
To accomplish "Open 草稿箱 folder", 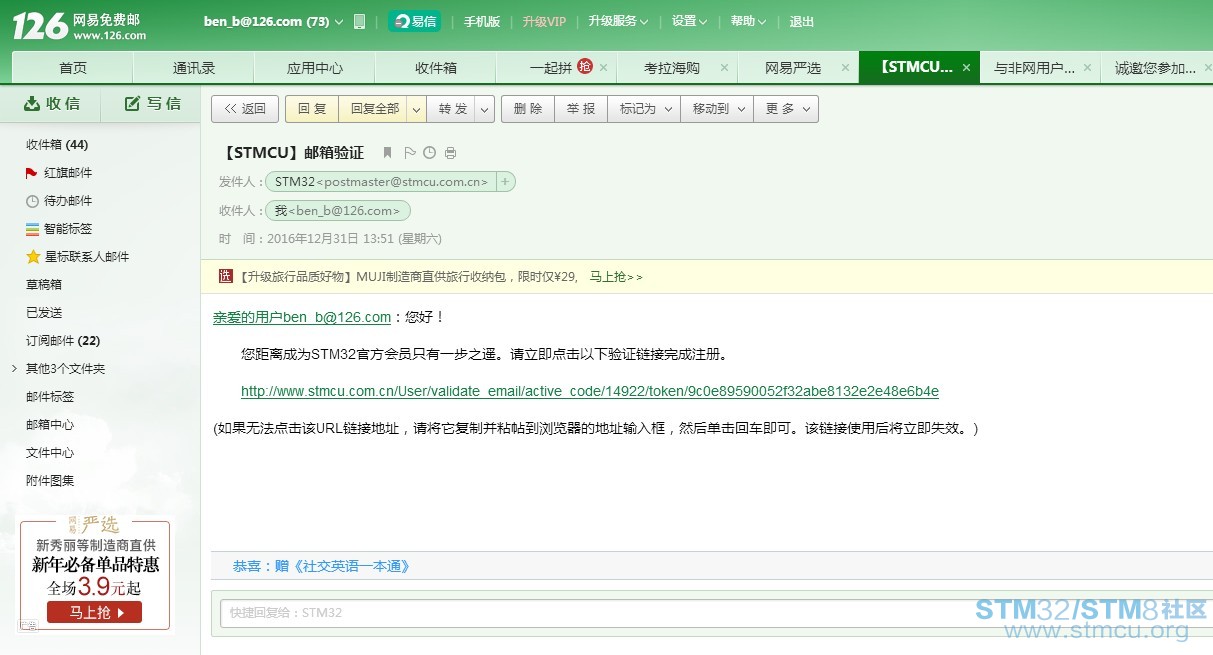I will click(44, 285).
